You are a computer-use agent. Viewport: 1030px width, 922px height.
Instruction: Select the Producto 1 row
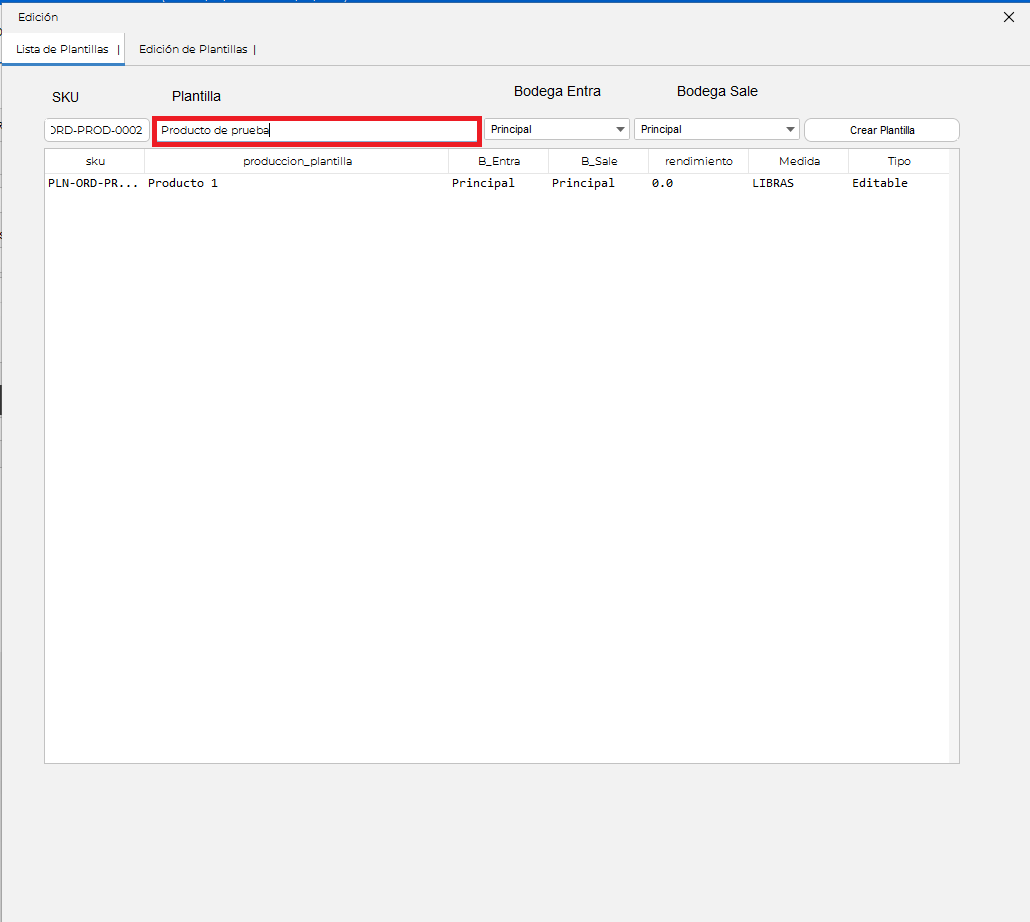pos(497,183)
